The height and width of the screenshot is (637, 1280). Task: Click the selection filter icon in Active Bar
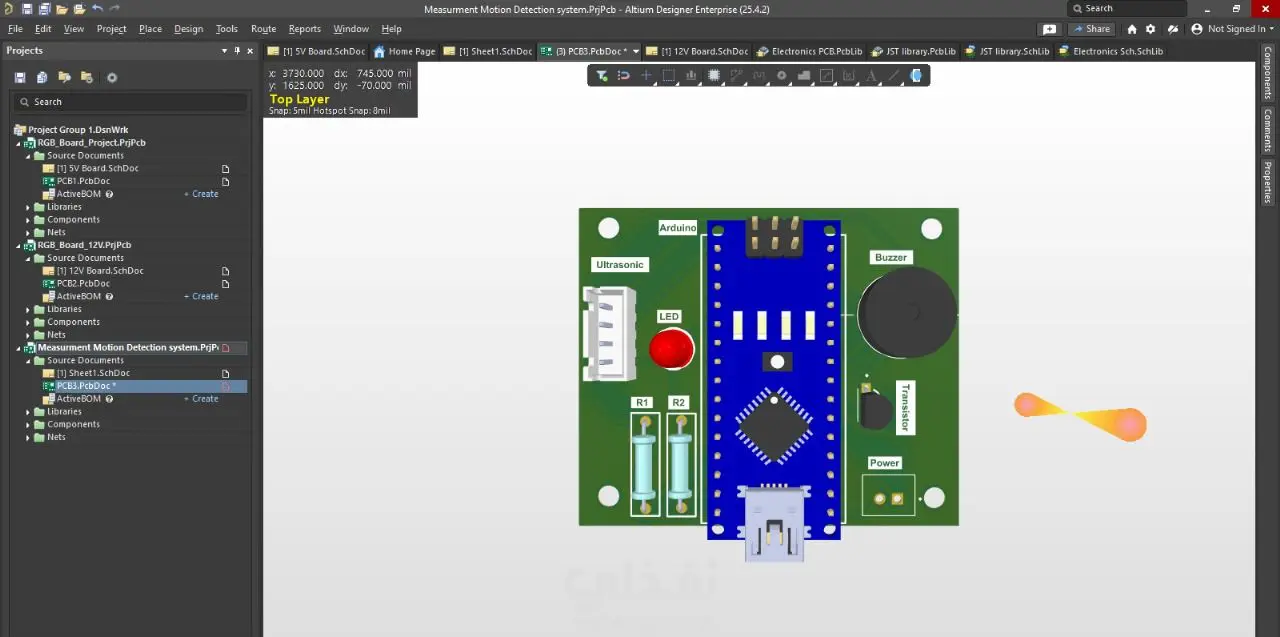click(x=602, y=75)
